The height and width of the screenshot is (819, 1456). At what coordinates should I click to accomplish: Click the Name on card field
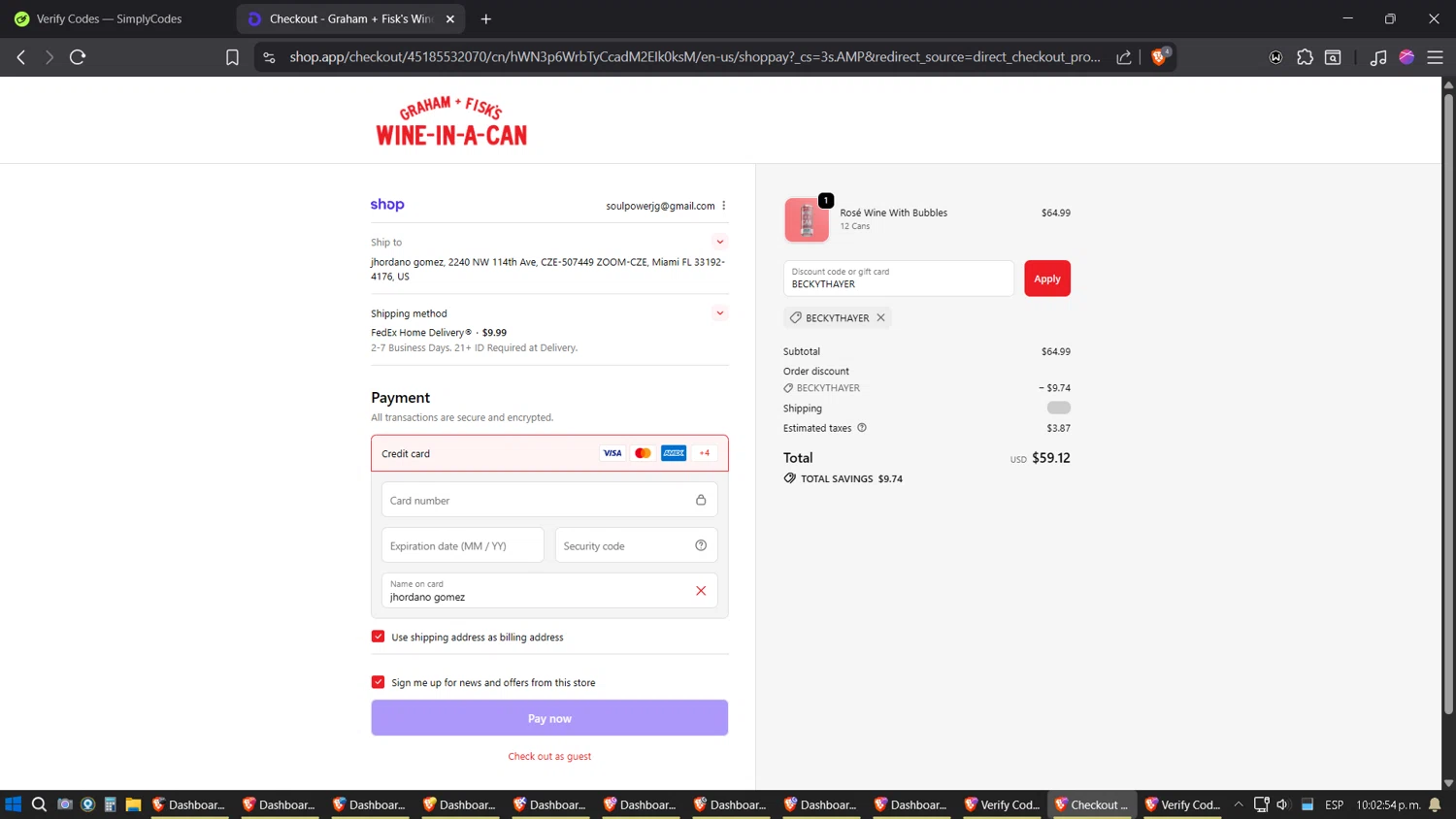coord(549,591)
